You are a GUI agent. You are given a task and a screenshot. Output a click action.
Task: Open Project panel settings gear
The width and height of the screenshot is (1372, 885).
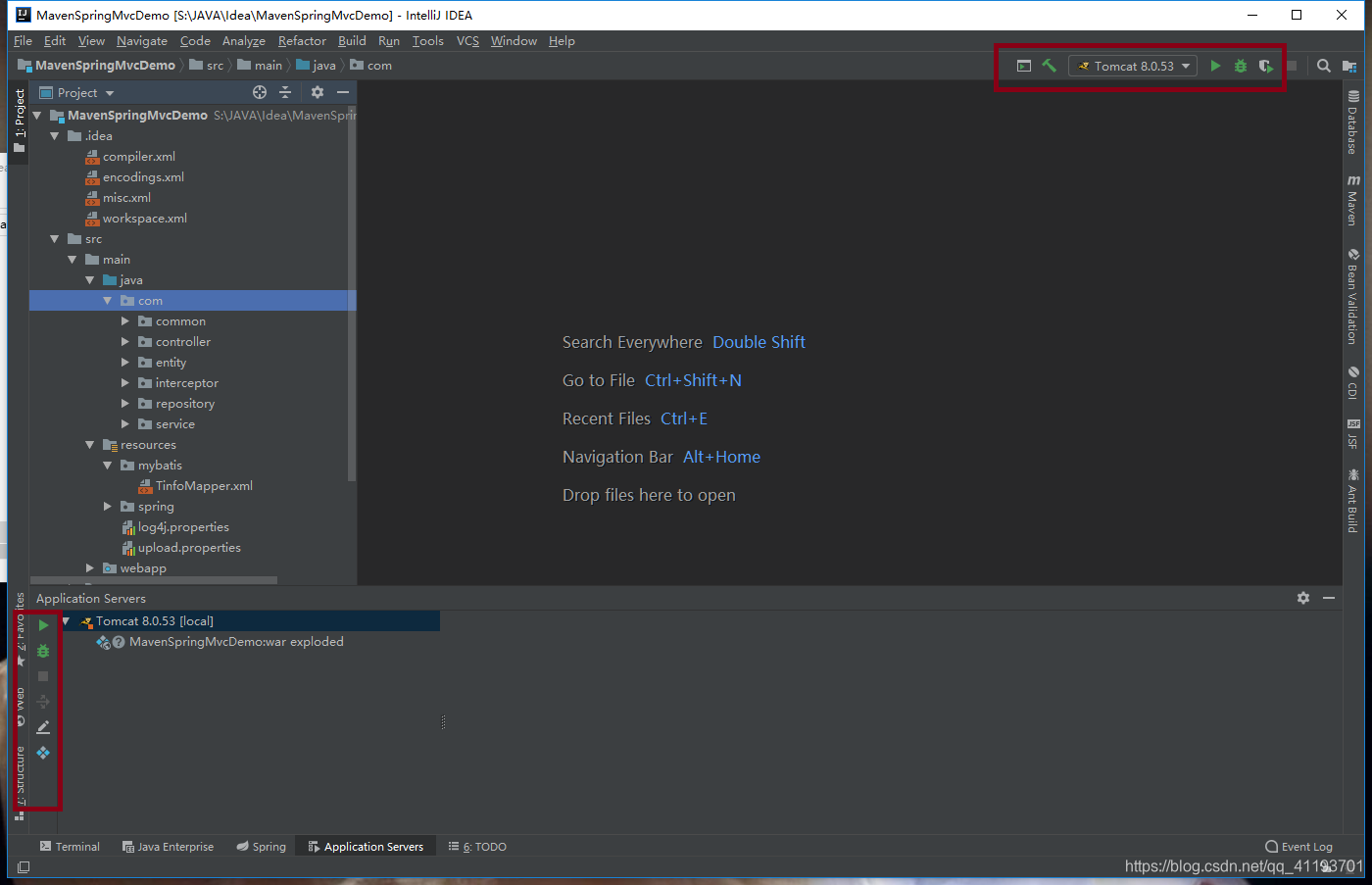click(x=318, y=92)
